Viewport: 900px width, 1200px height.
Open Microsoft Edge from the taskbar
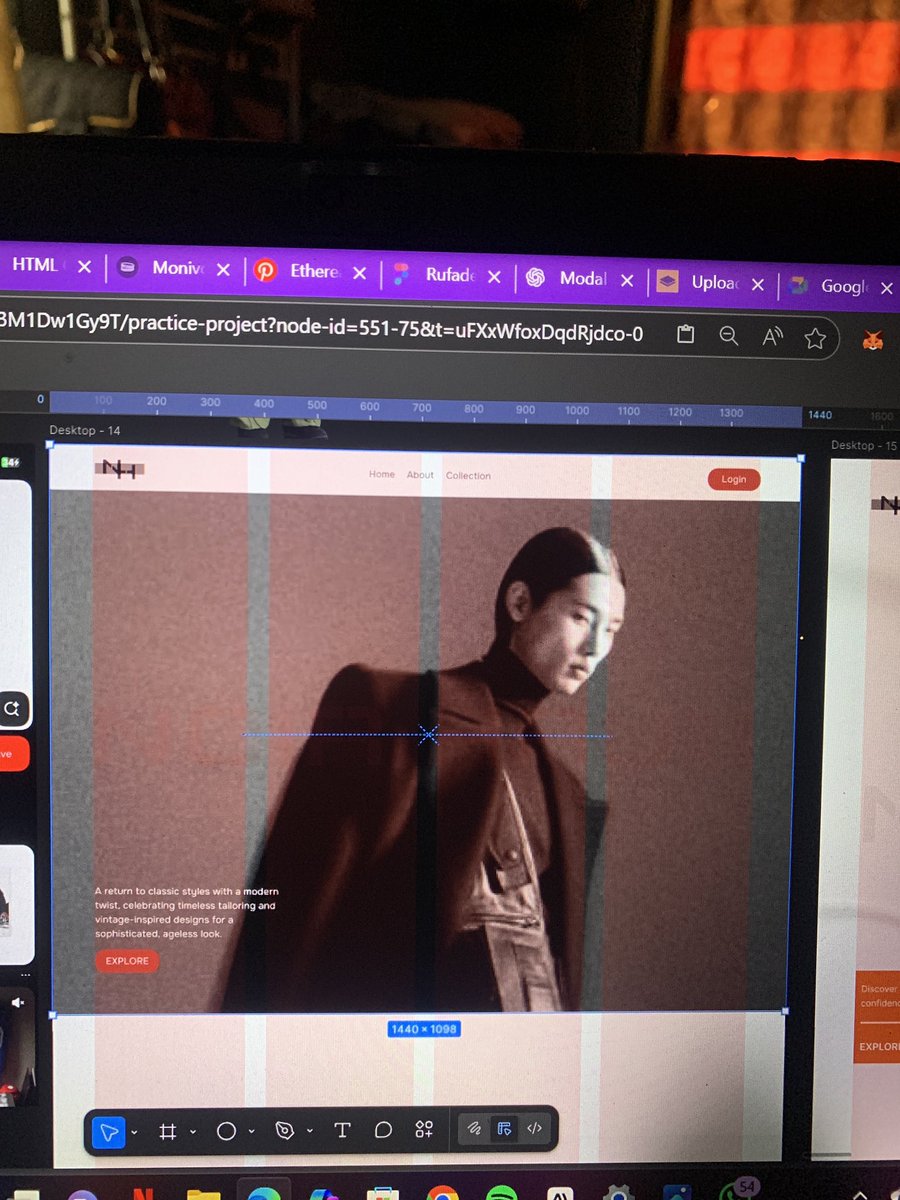[262, 1193]
